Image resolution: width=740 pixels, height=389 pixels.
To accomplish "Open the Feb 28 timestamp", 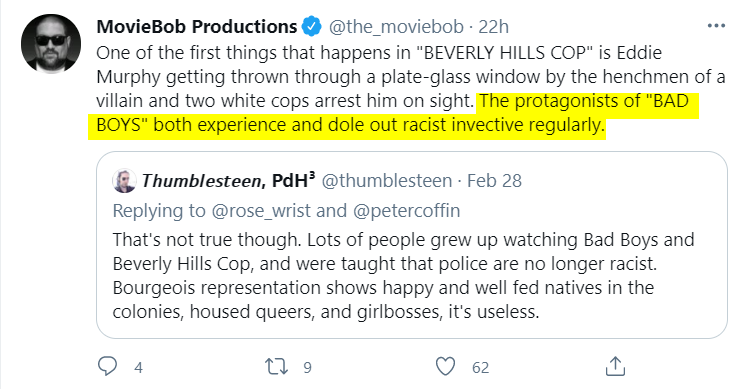I will click(x=494, y=181).
